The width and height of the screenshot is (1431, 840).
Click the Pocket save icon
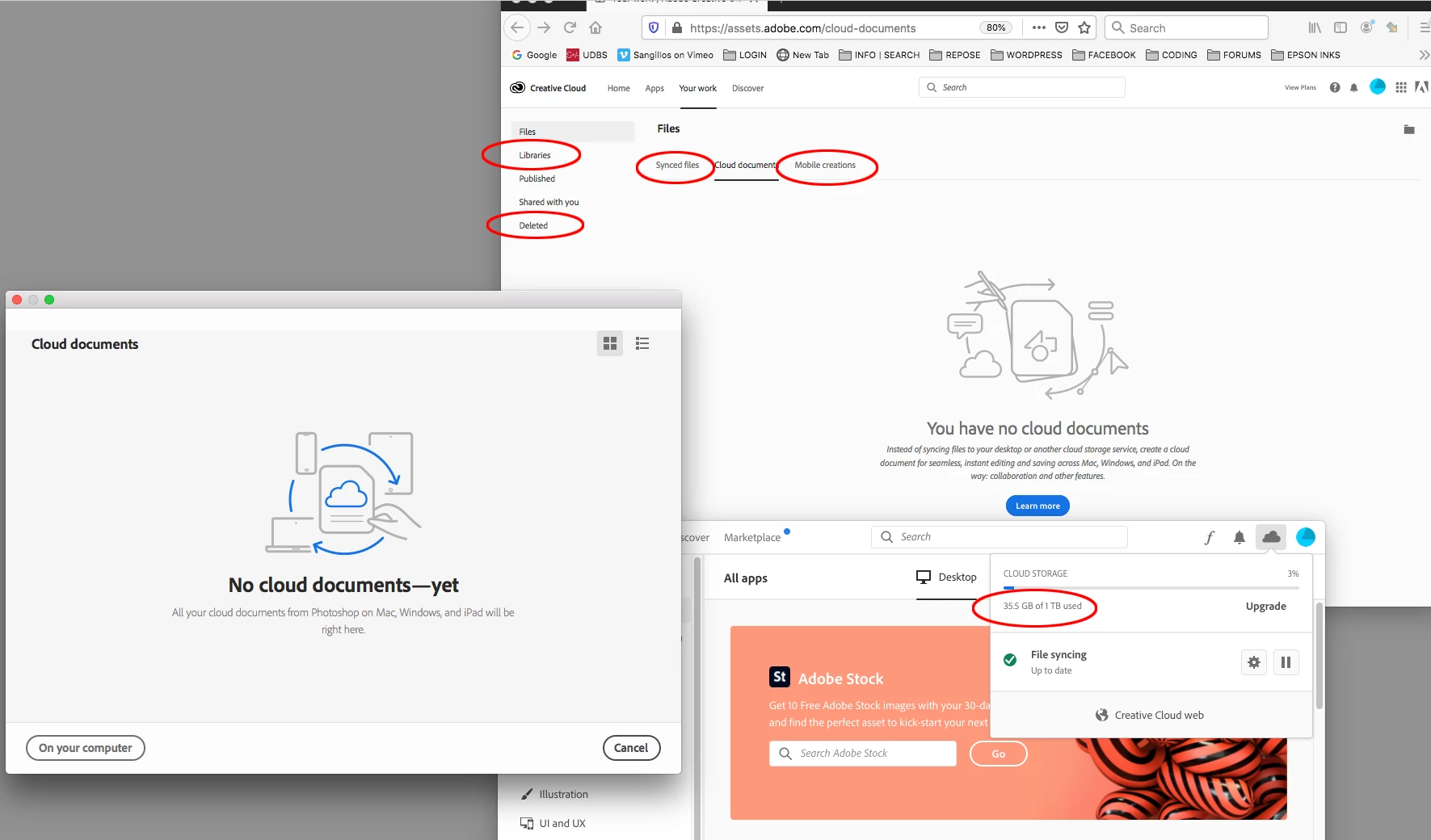[x=1062, y=27]
